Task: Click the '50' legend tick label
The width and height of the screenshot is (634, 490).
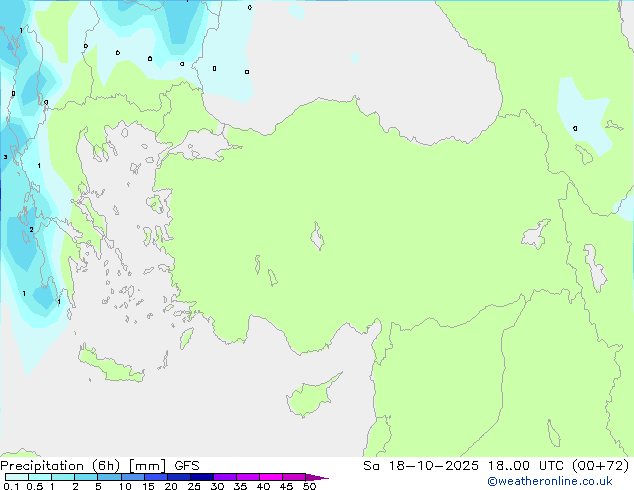Action: pos(309,486)
